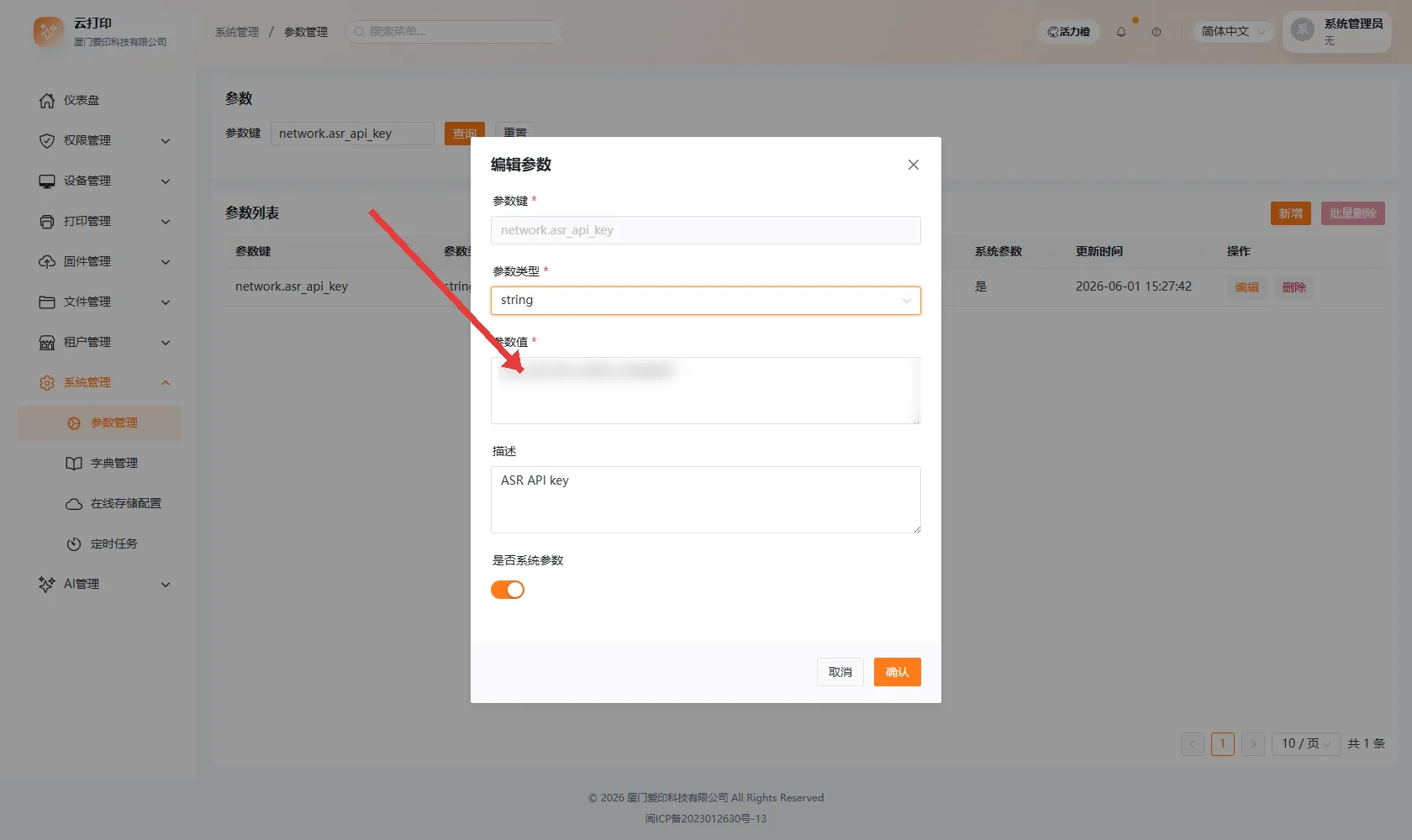The height and width of the screenshot is (840, 1412).
Task: Click the 在线存储配置 cloud icon
Action: [x=74, y=504]
